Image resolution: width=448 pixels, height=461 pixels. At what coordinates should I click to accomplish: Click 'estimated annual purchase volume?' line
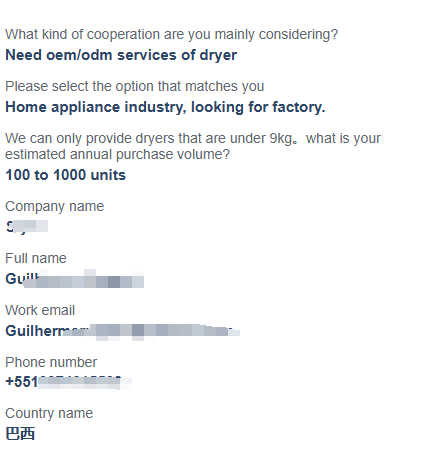(x=118, y=154)
